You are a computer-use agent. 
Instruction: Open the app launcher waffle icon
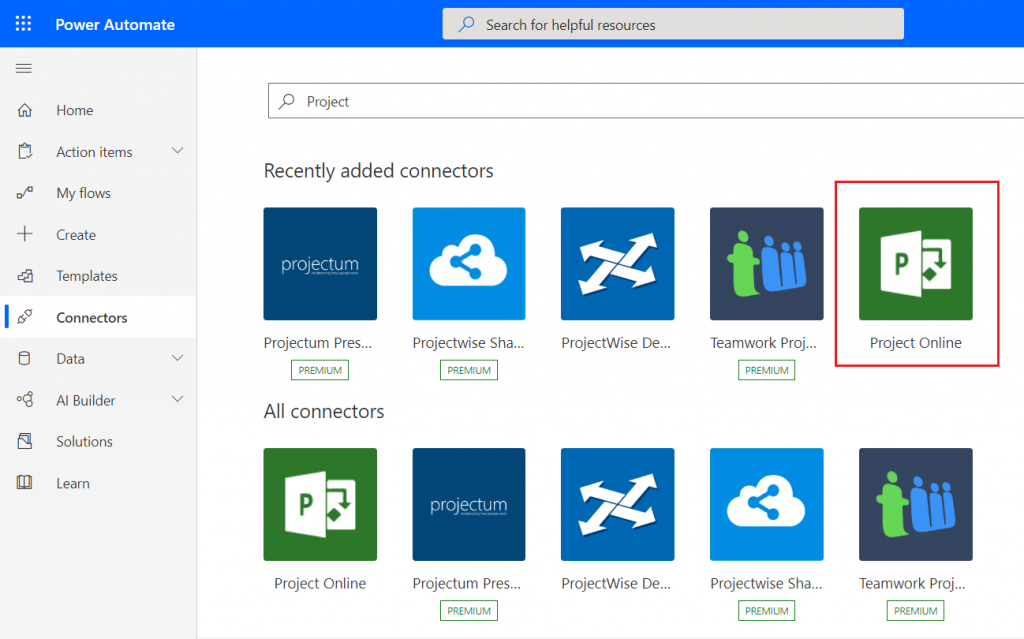(24, 24)
